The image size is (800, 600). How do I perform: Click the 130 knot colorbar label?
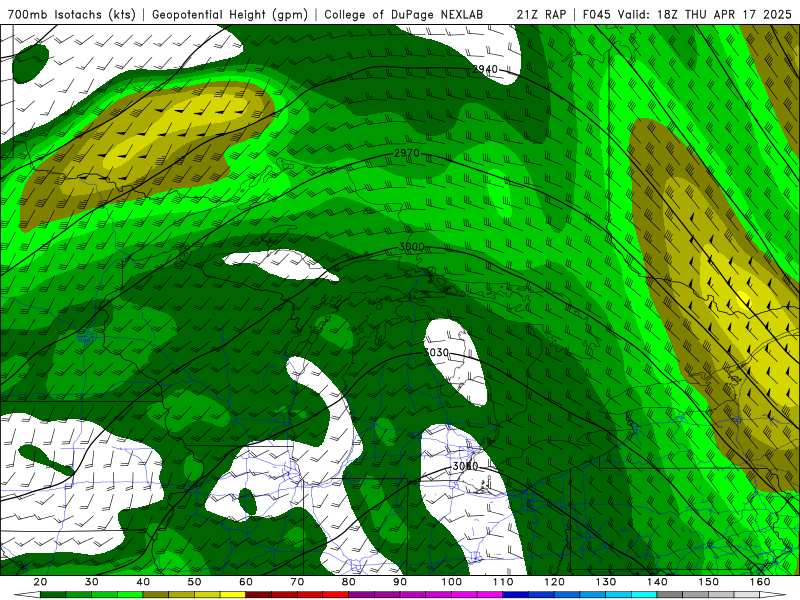coord(606,582)
